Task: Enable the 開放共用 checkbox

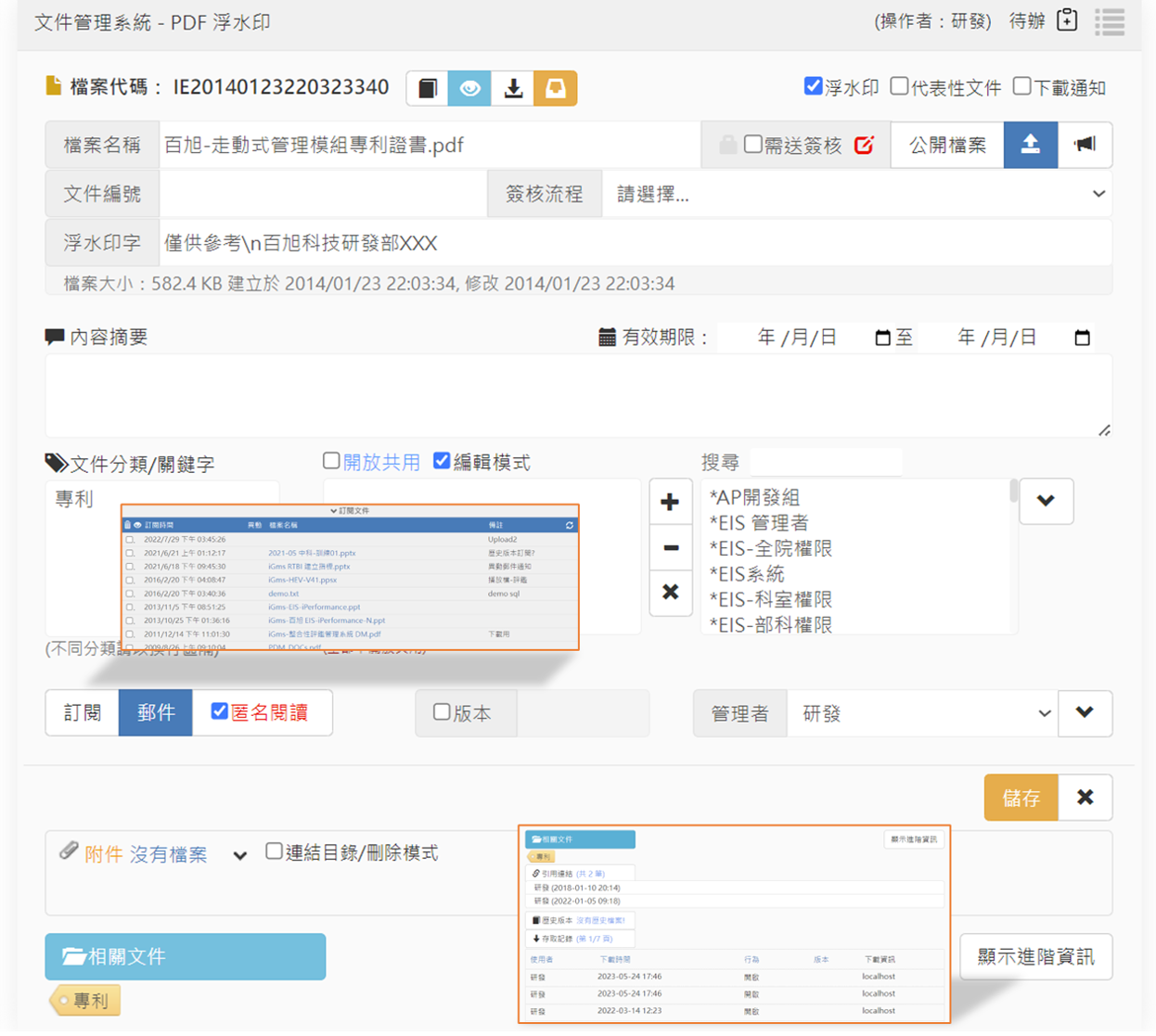Action: point(331,460)
